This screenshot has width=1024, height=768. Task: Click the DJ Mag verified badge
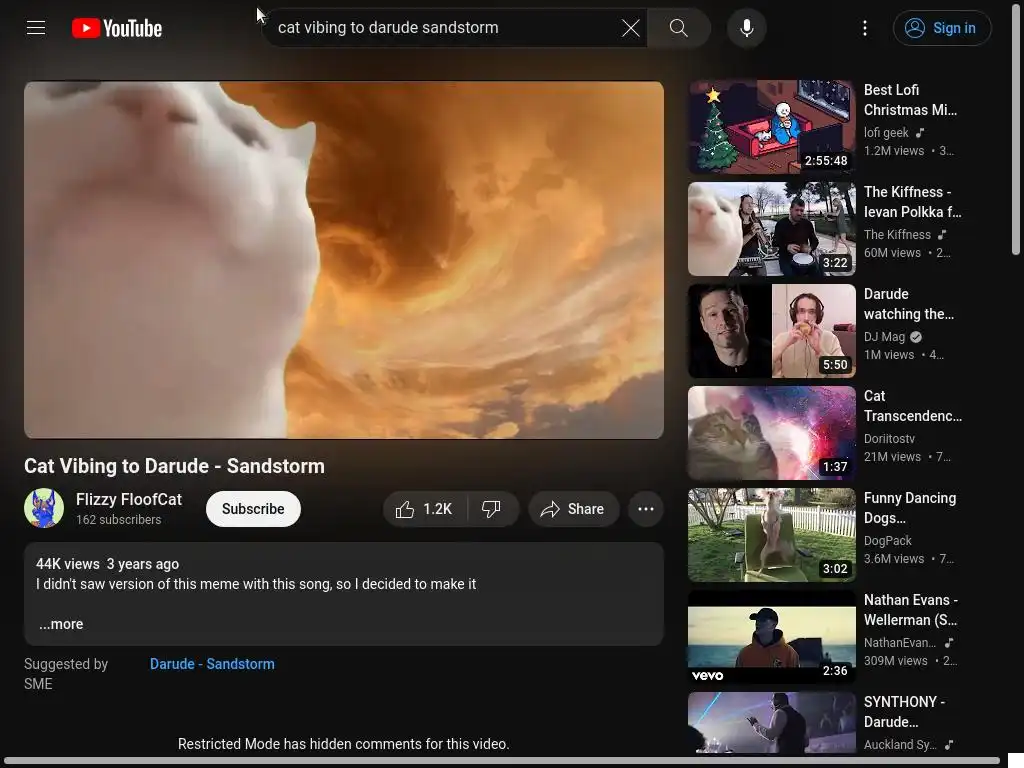coord(916,337)
